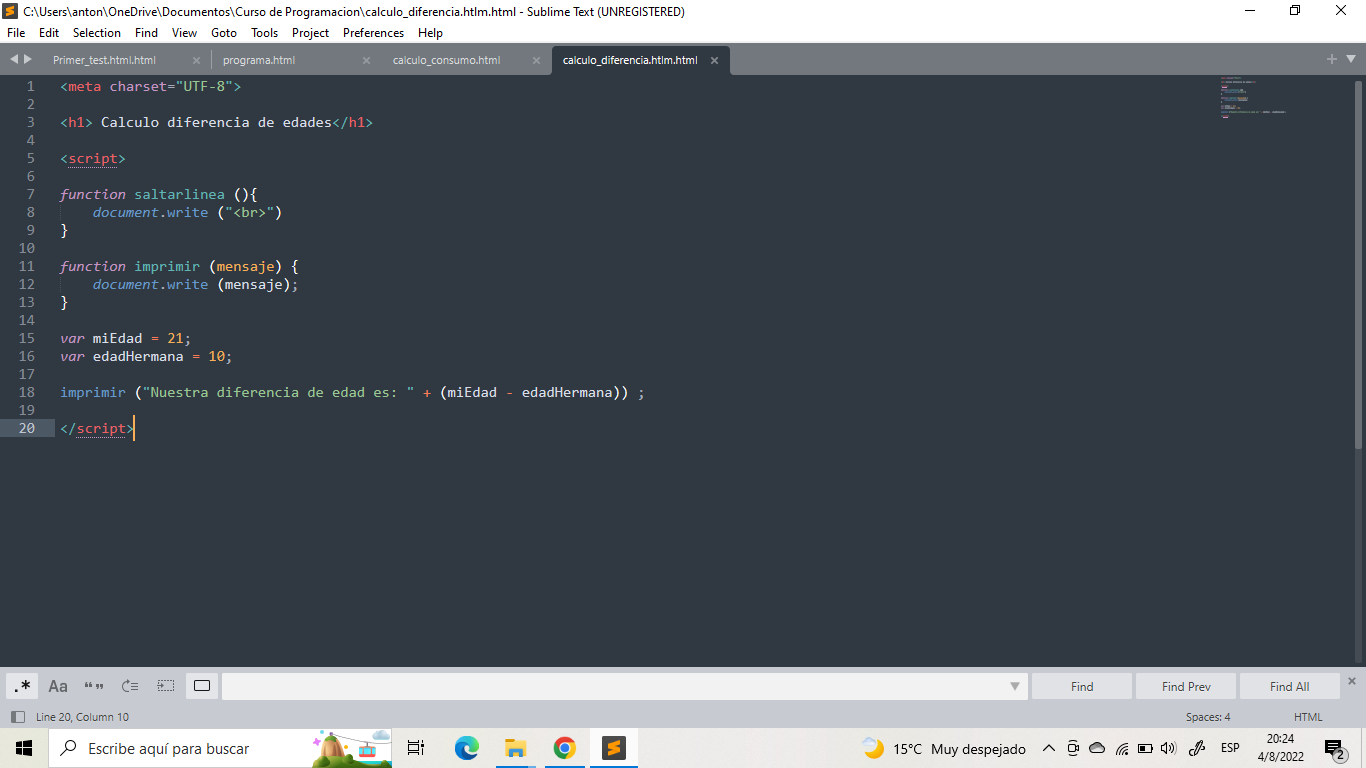The image size is (1366, 768).
Task: Open the OneDrive cloud tray icon
Action: 1097,748
